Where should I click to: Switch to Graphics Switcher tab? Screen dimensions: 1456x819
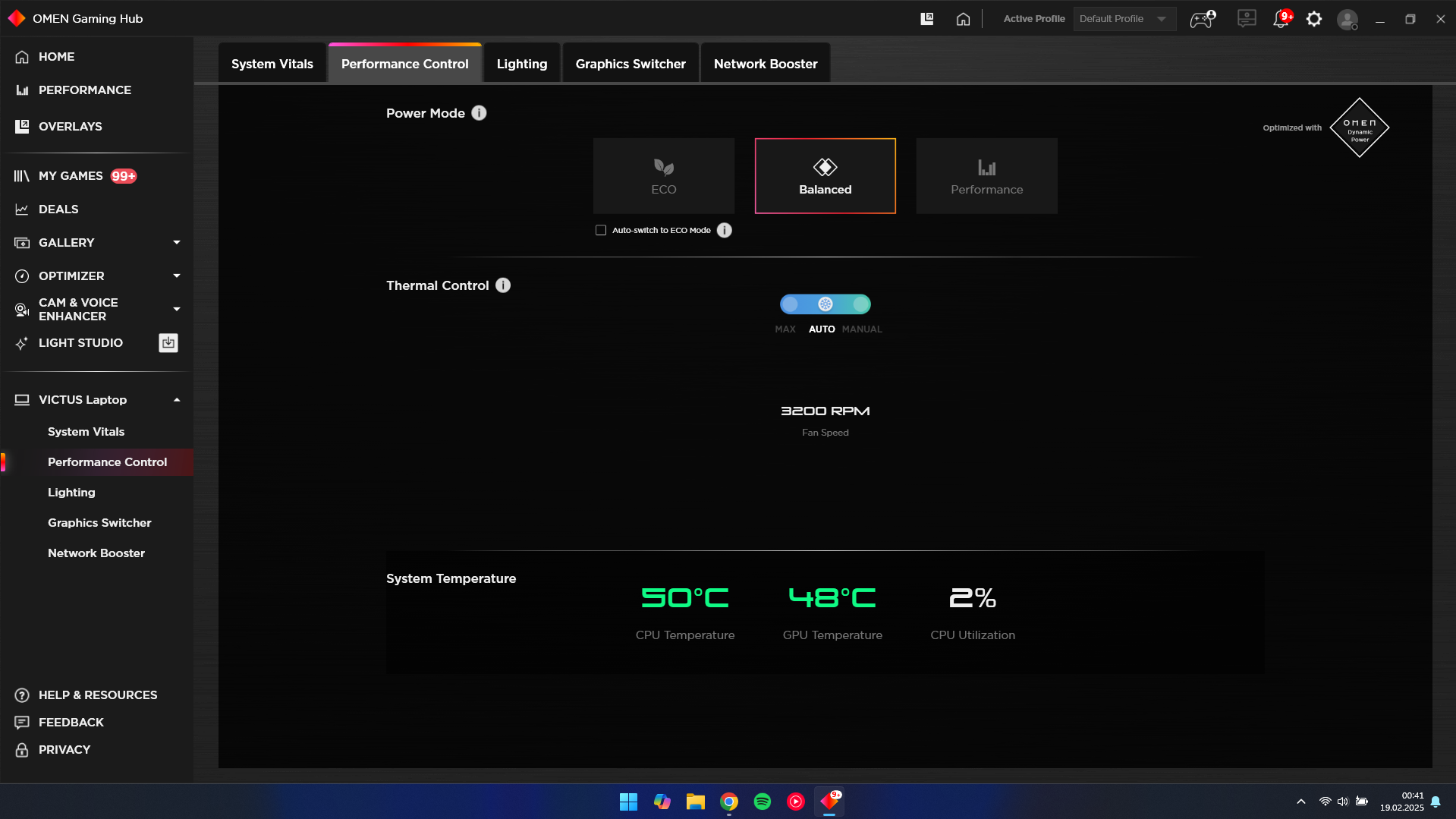(631, 64)
